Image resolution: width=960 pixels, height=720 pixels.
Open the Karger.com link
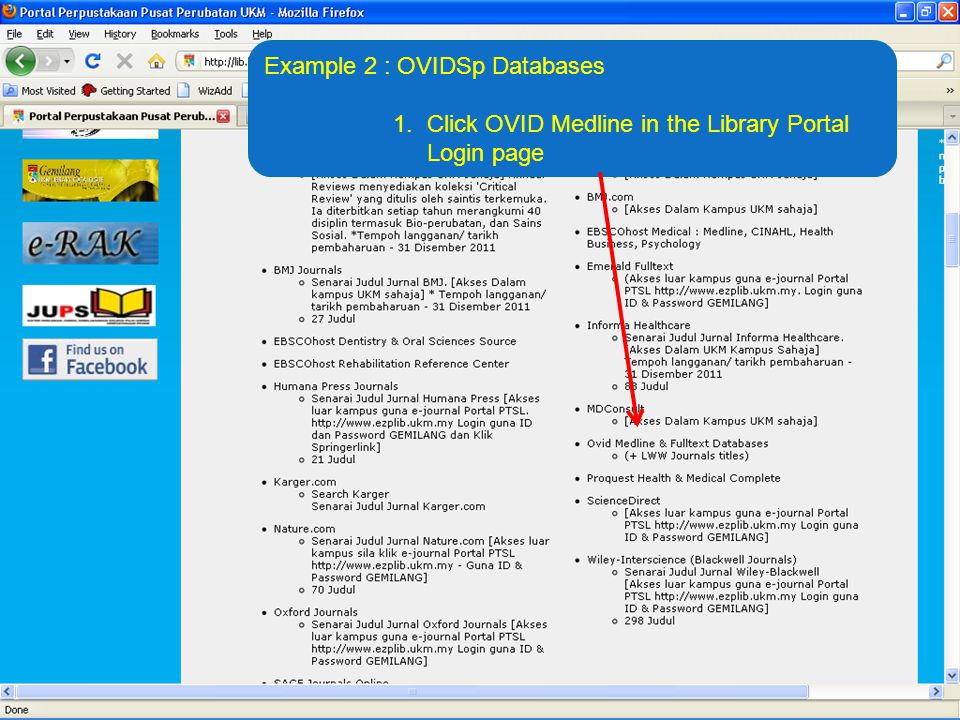(304, 482)
